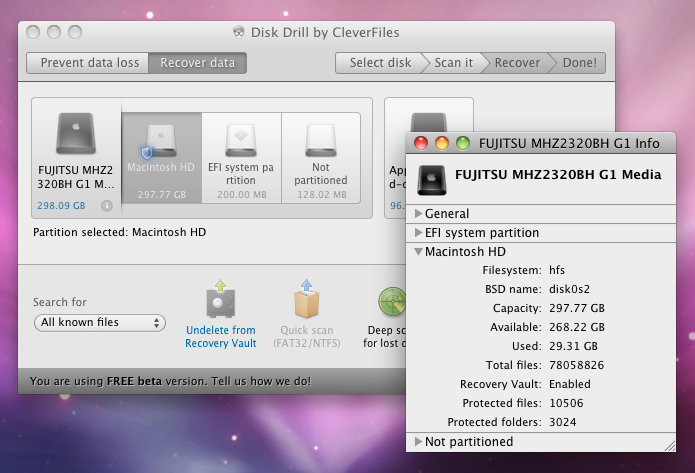Open the All known files dropdown
Image resolution: width=695 pixels, height=473 pixels.
[x=99, y=322]
